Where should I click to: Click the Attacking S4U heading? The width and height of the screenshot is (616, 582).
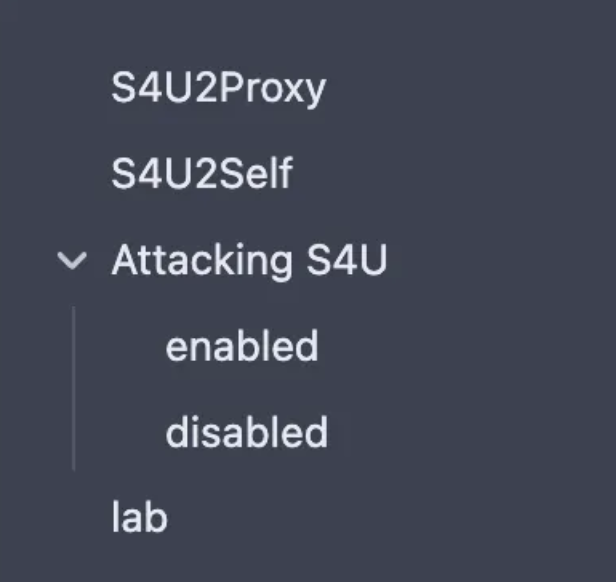(x=249, y=261)
